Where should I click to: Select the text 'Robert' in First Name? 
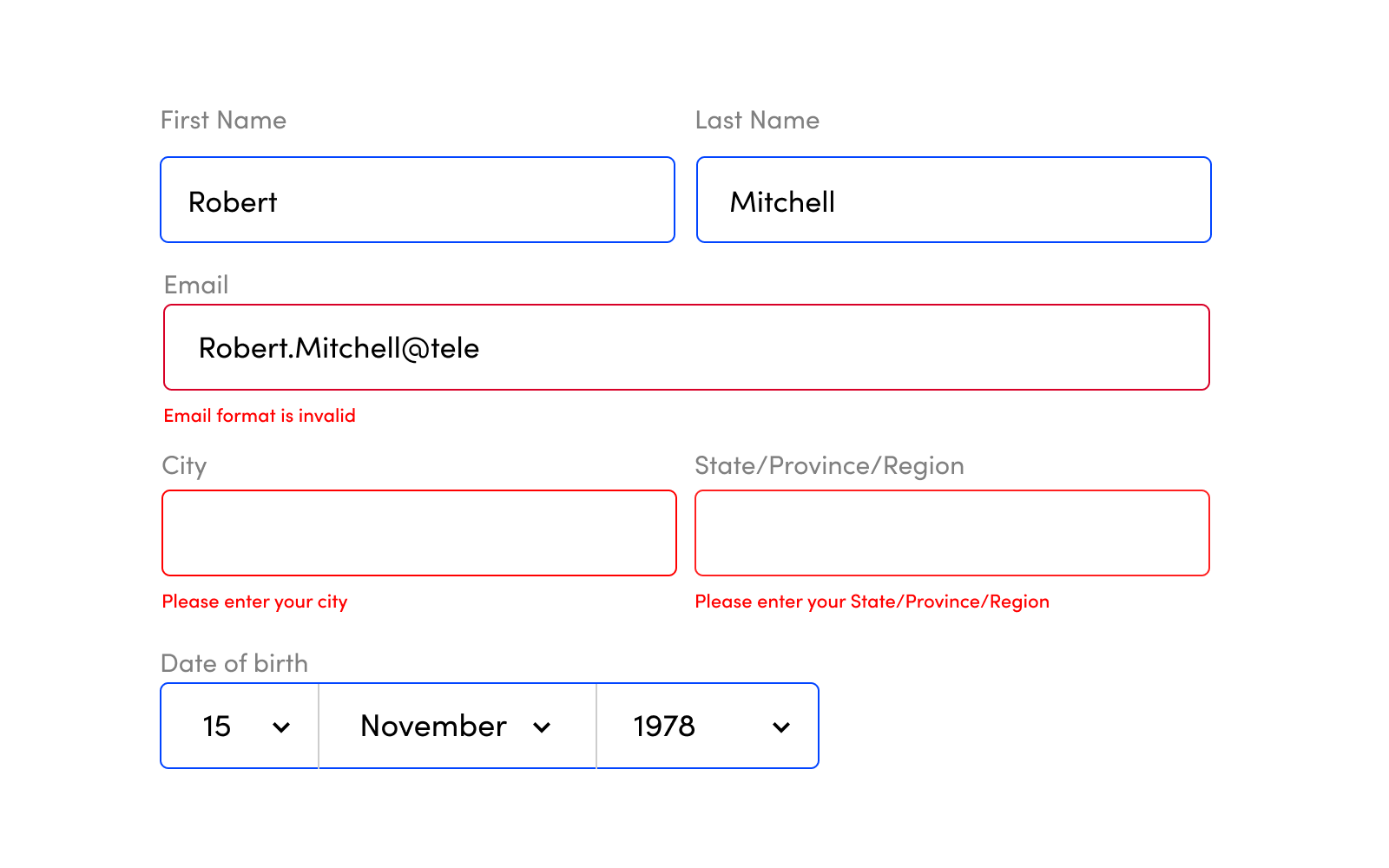point(233,201)
